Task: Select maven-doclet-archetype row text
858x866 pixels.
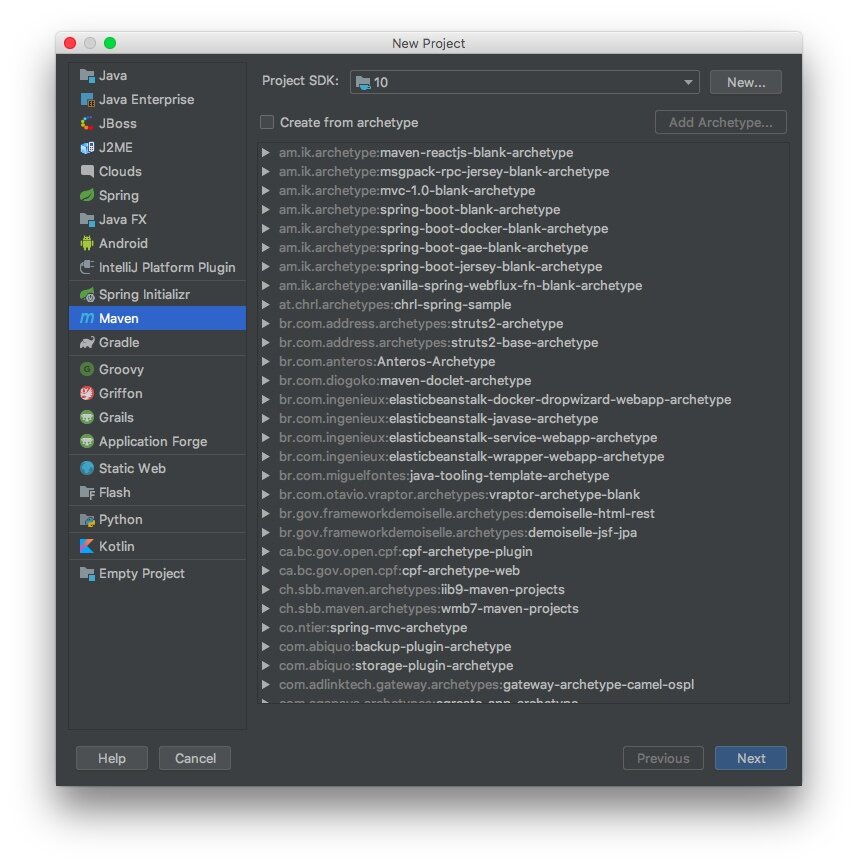Action: [x=405, y=381]
